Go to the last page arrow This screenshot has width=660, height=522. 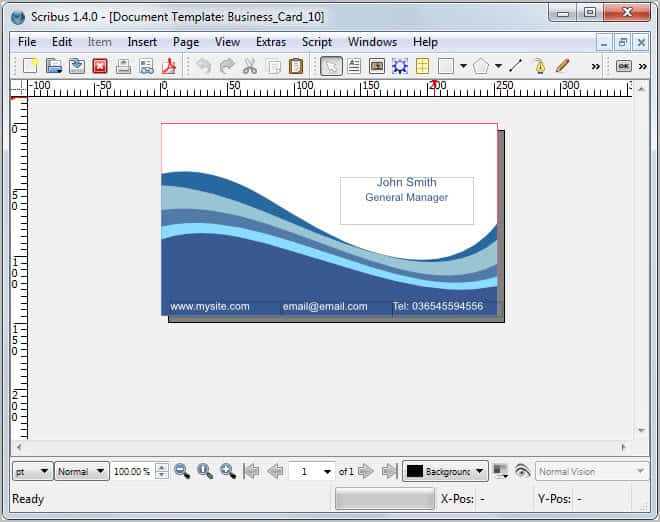[389, 471]
